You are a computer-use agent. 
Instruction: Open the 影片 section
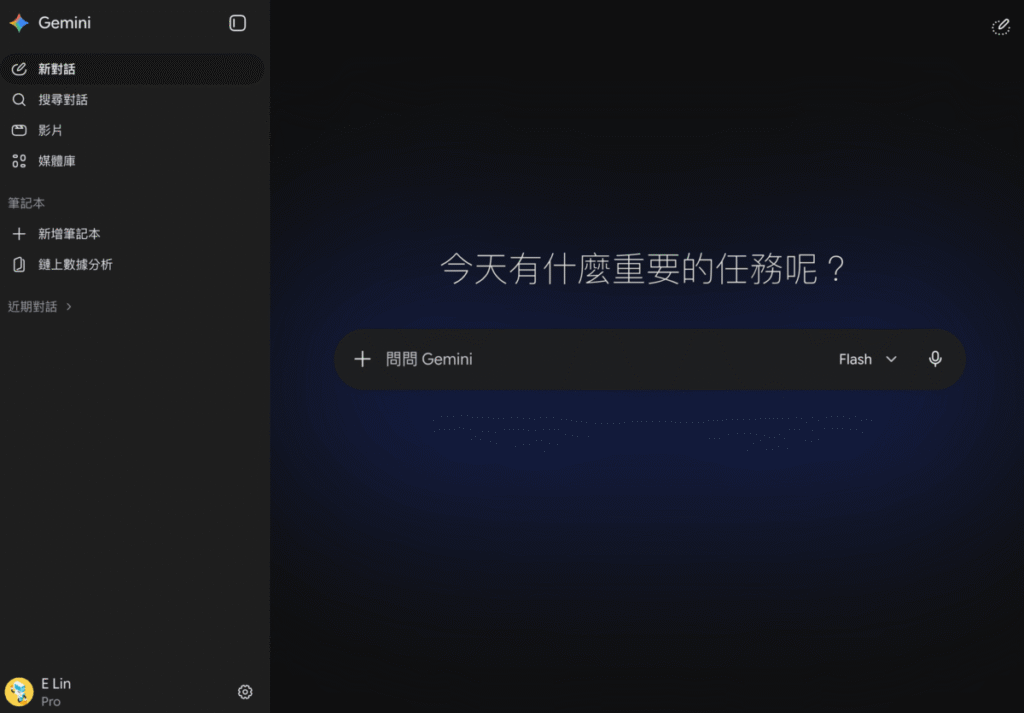133,130
